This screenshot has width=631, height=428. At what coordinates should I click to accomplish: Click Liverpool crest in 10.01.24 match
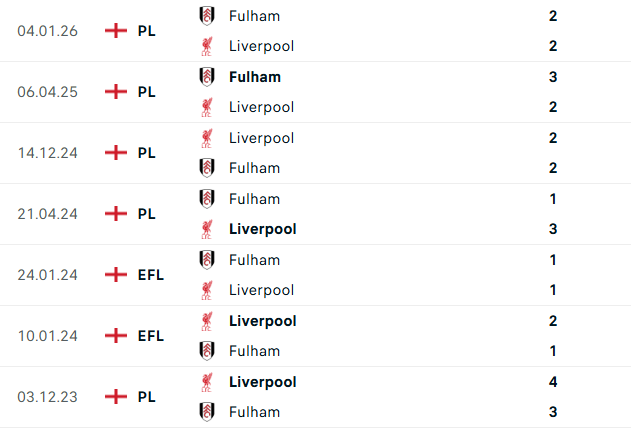tap(207, 321)
